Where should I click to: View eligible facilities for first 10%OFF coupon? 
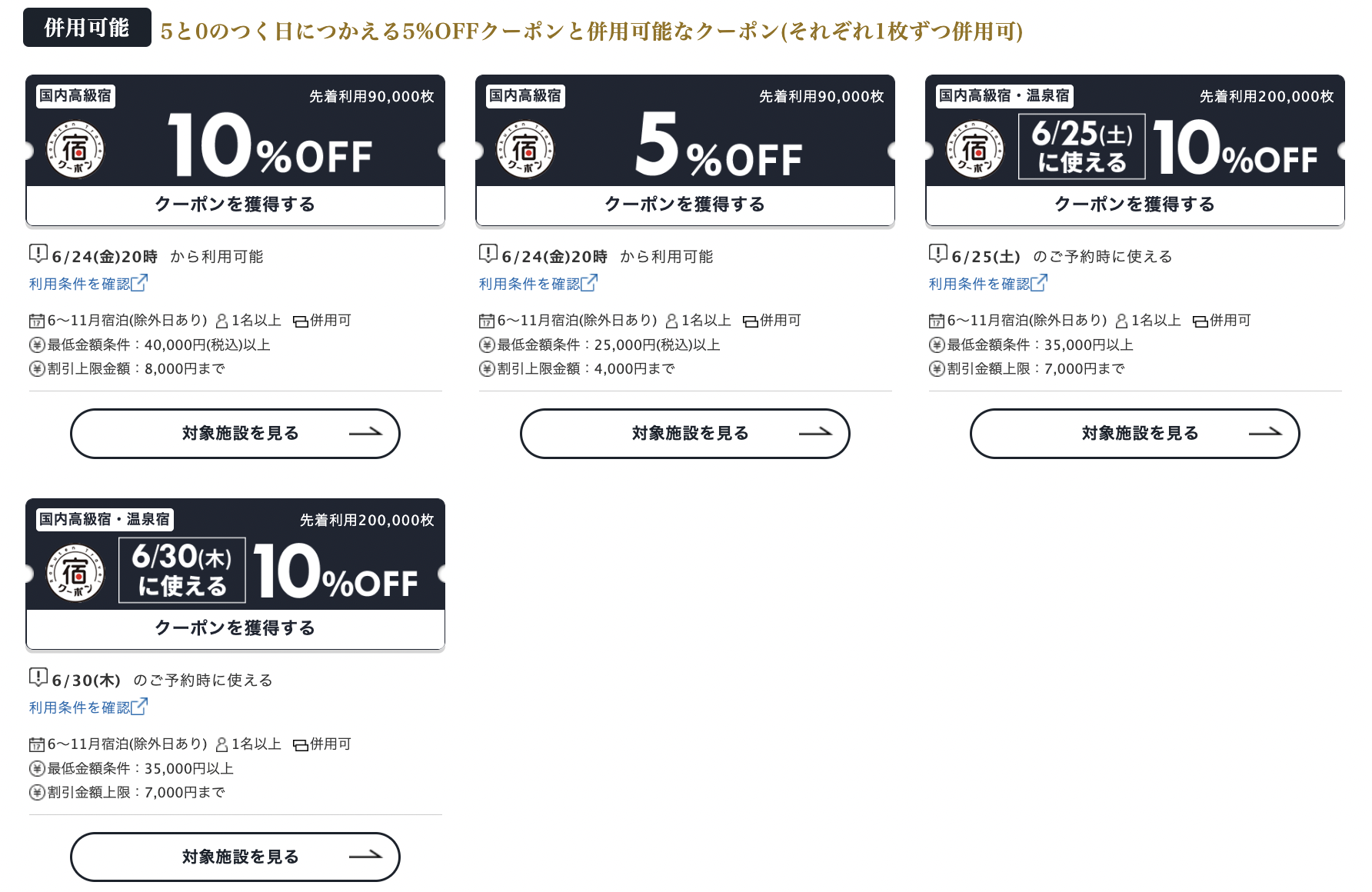[x=235, y=434]
